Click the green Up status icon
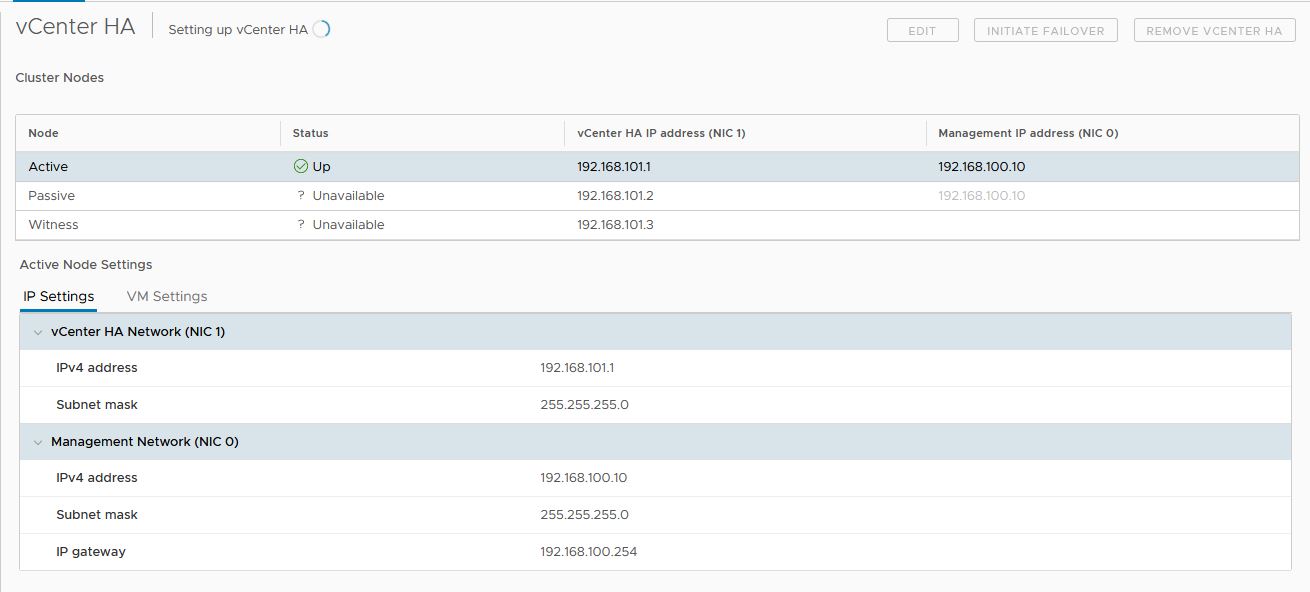This screenshot has height=592, width=1310. coord(300,166)
